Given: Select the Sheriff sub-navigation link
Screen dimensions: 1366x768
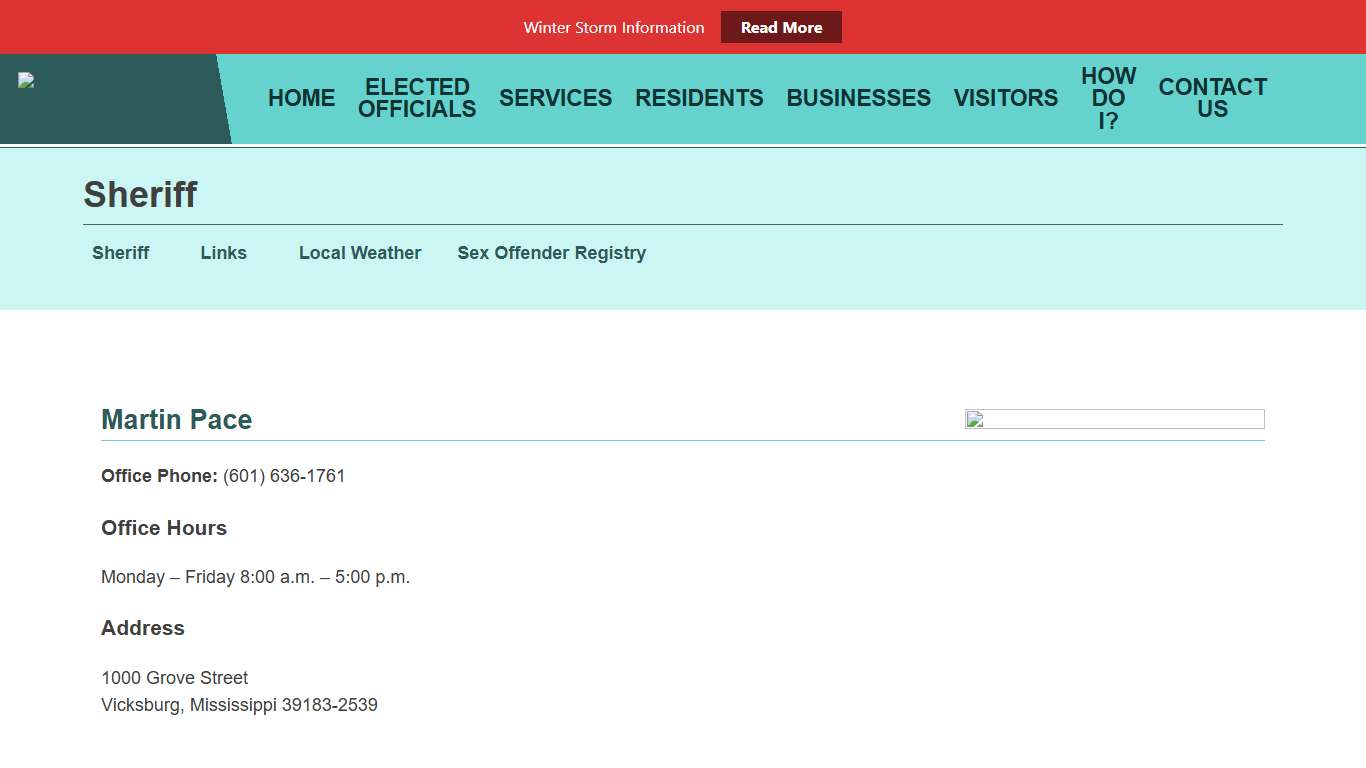Looking at the screenshot, I should [x=121, y=253].
